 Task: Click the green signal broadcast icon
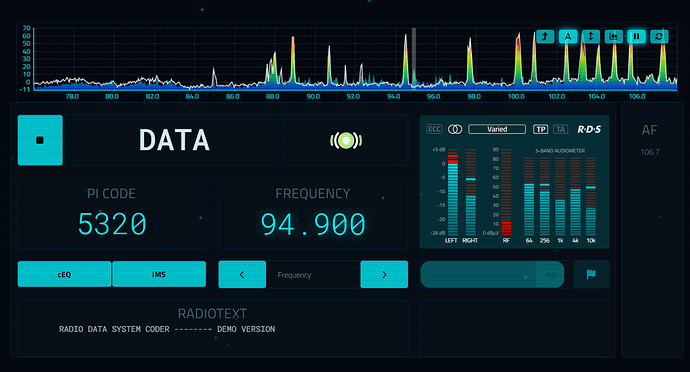[x=346, y=140]
